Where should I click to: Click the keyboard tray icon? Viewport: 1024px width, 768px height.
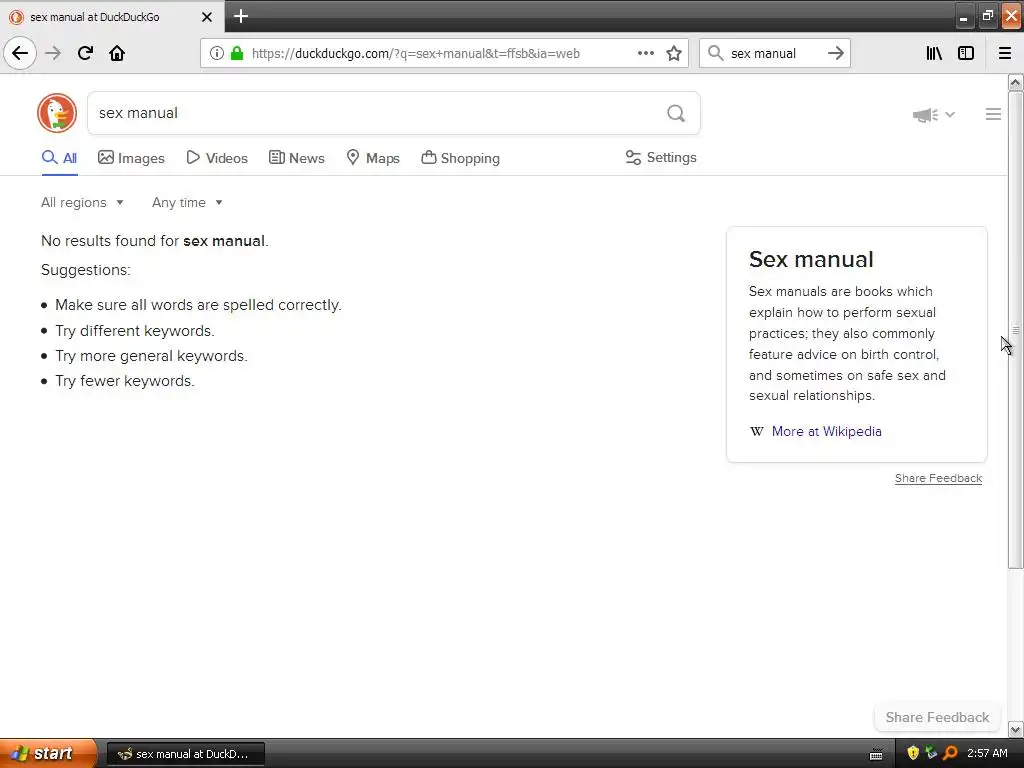tap(876, 754)
